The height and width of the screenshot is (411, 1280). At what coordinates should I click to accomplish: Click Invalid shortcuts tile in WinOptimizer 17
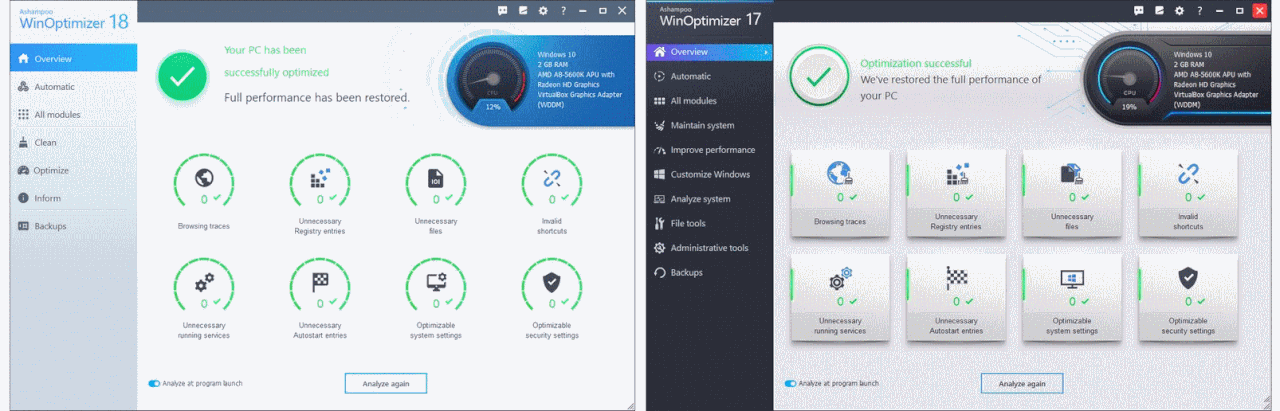(1188, 193)
